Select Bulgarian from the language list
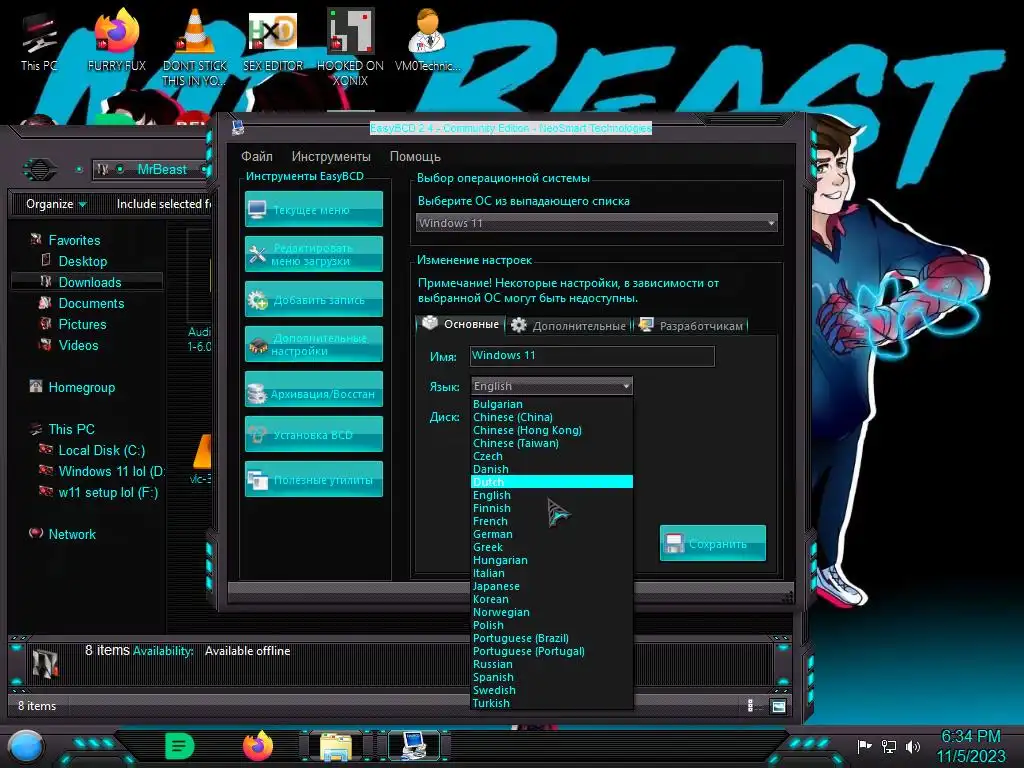 551,404
